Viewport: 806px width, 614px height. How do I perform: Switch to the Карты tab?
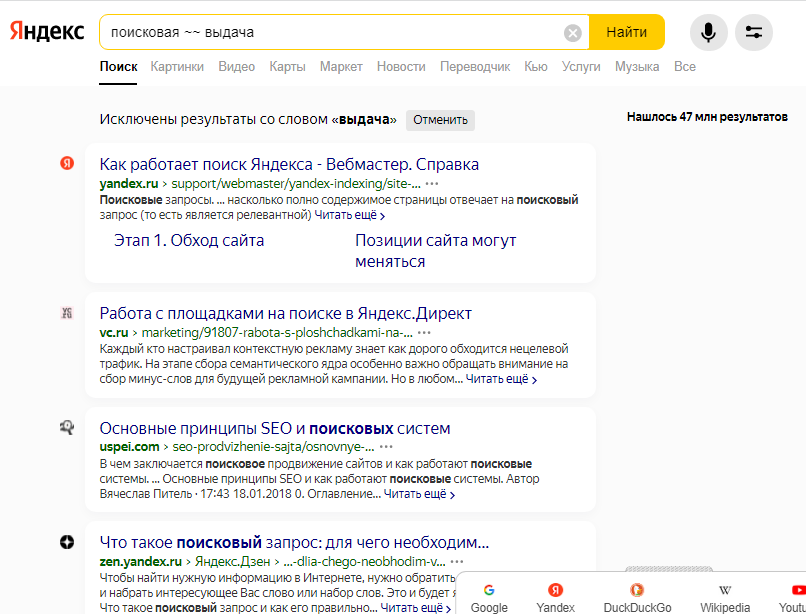287,67
